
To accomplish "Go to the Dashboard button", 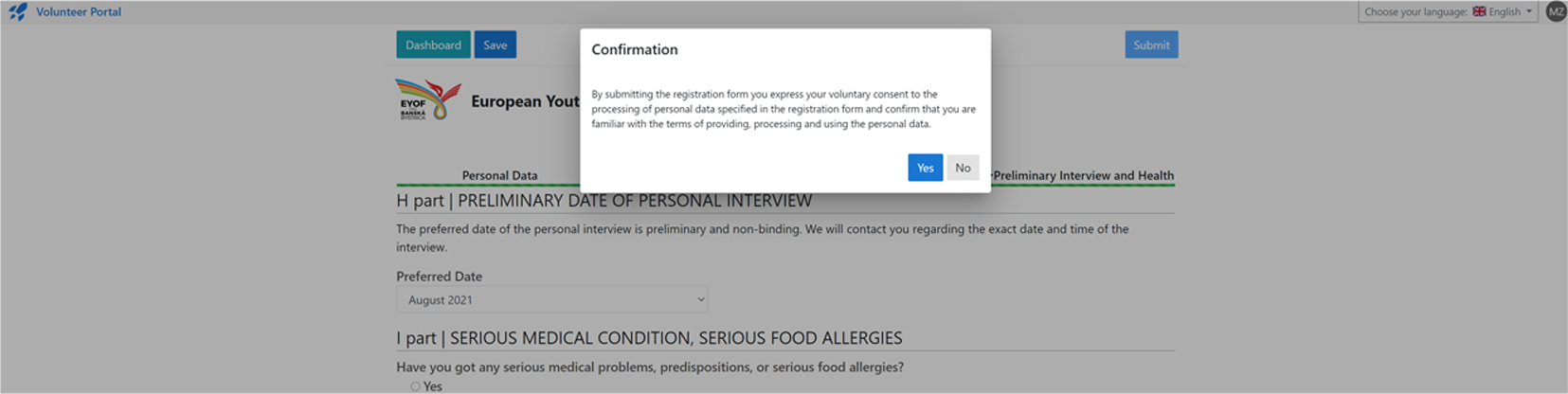I will (x=433, y=45).
